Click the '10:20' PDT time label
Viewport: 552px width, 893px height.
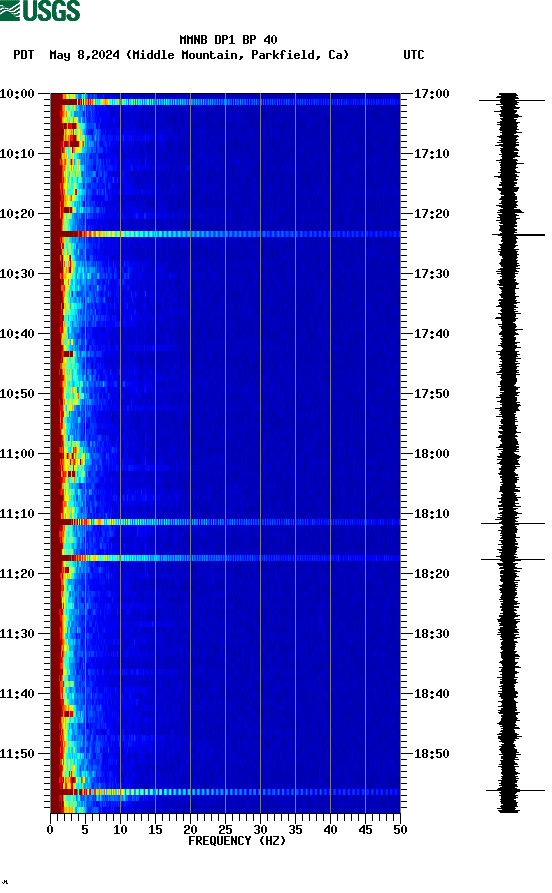coord(17,214)
